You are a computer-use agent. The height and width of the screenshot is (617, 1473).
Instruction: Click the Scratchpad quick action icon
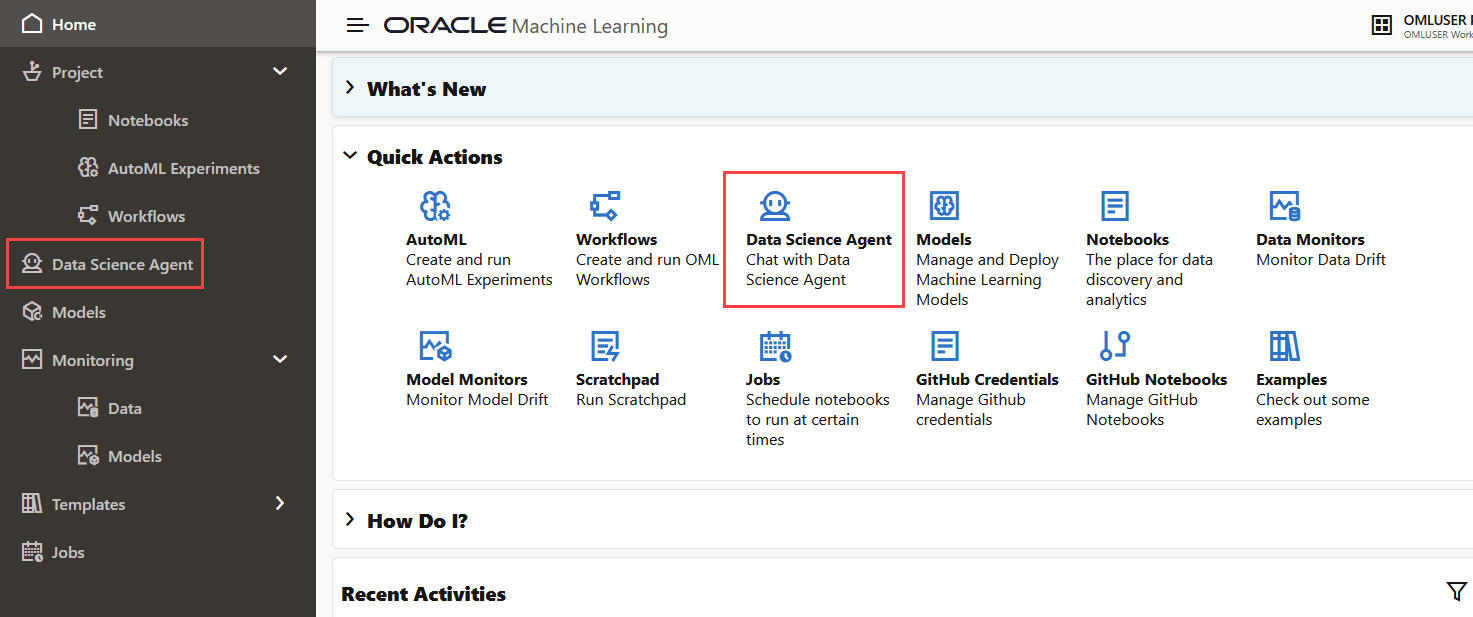pyautogui.click(x=605, y=346)
